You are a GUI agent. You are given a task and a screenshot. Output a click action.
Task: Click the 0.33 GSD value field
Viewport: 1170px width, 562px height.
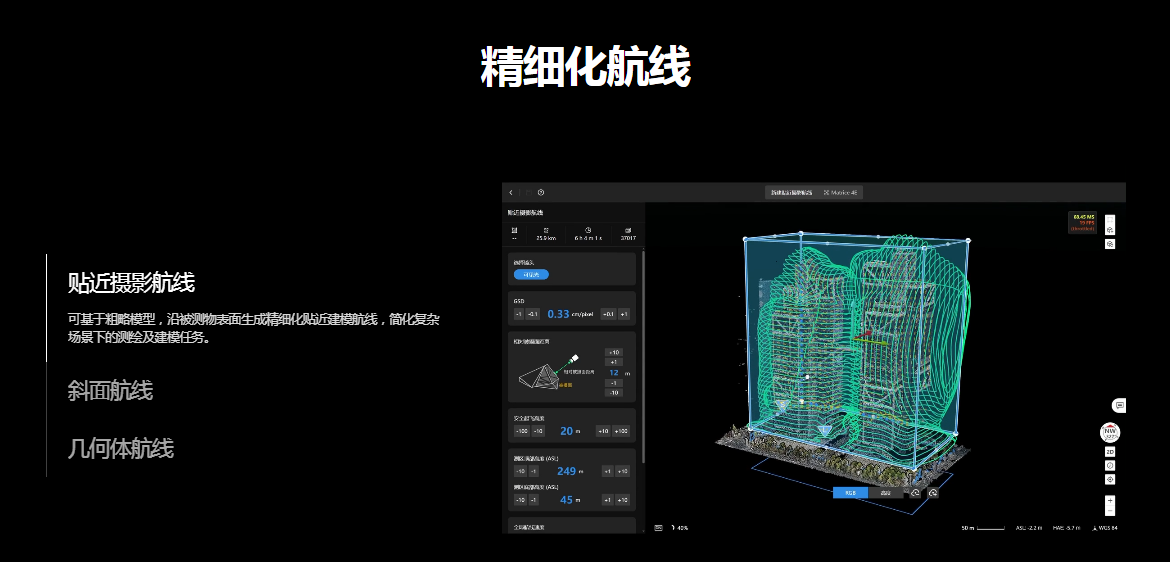[x=558, y=314]
